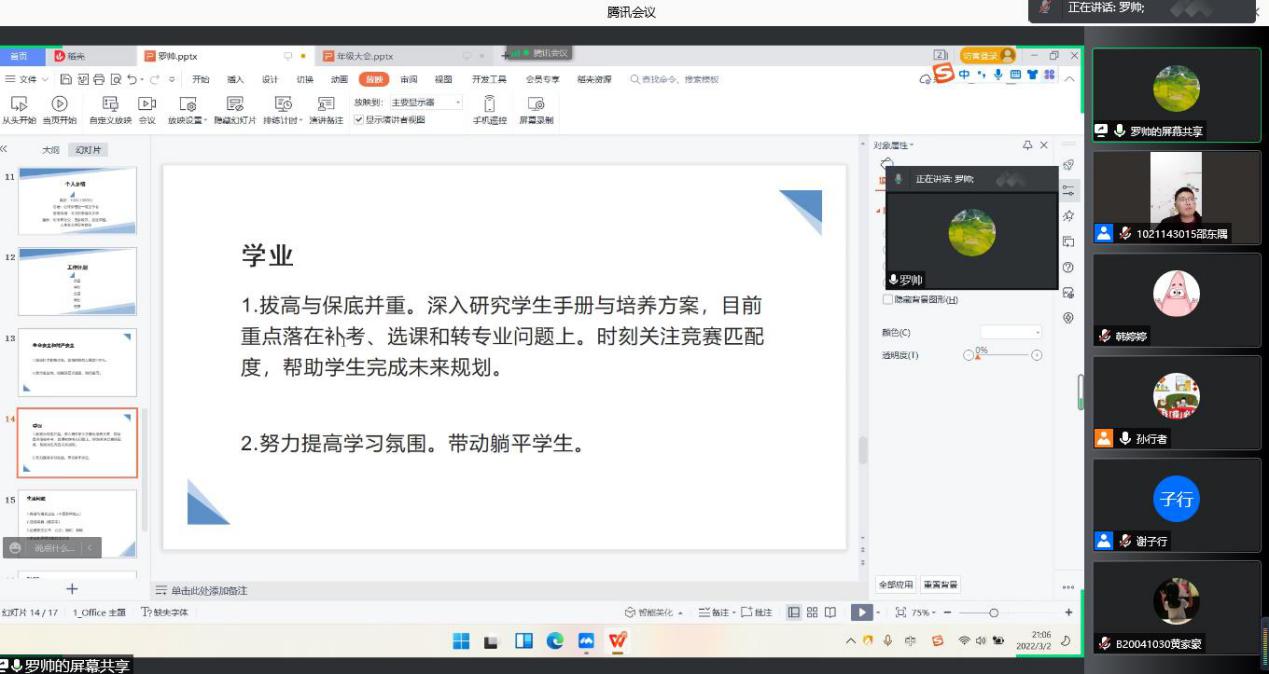
Task: Start 屏幕录制 screen recording
Action: pos(535,104)
